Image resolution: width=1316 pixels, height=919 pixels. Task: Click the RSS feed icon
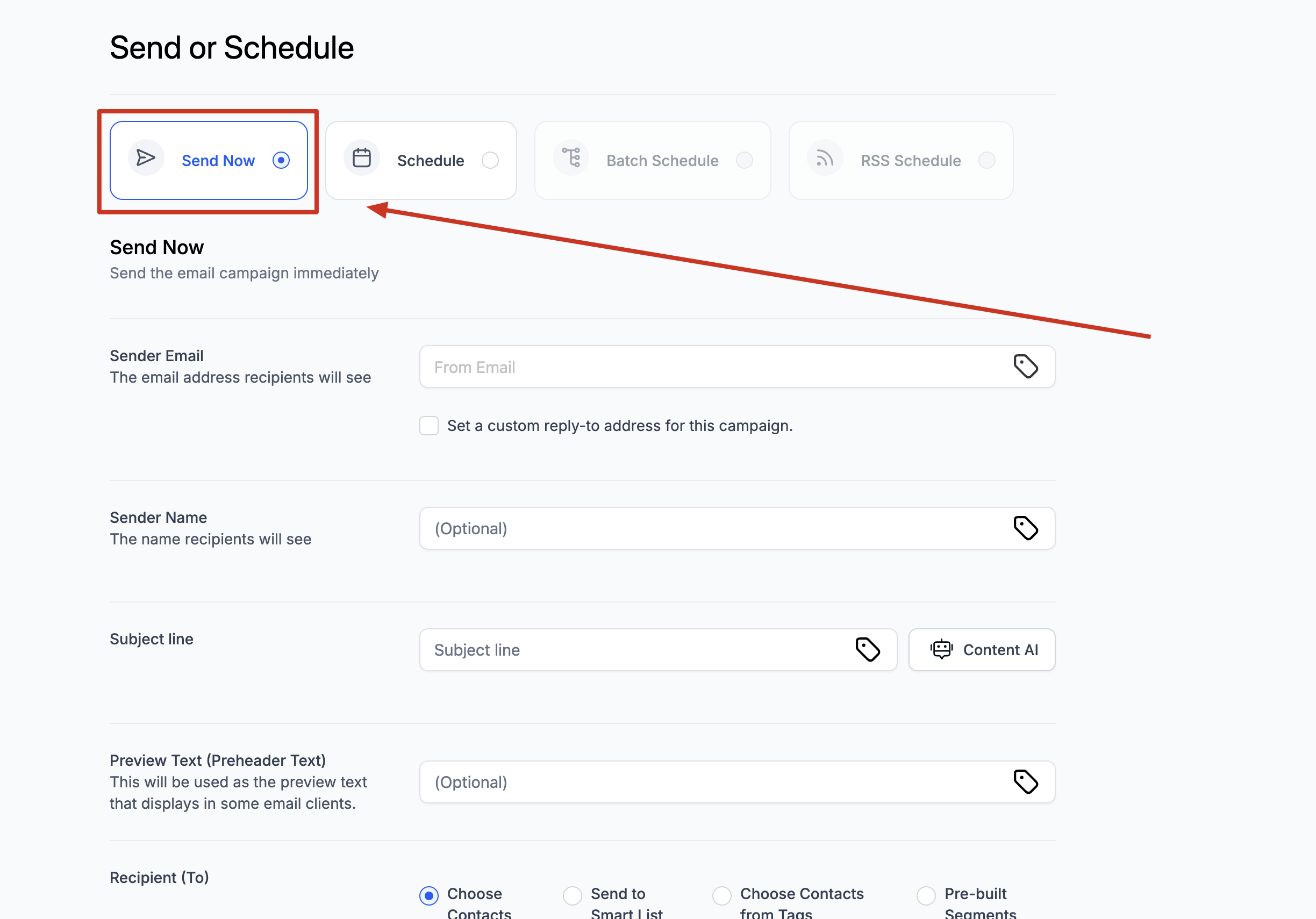[x=825, y=157]
